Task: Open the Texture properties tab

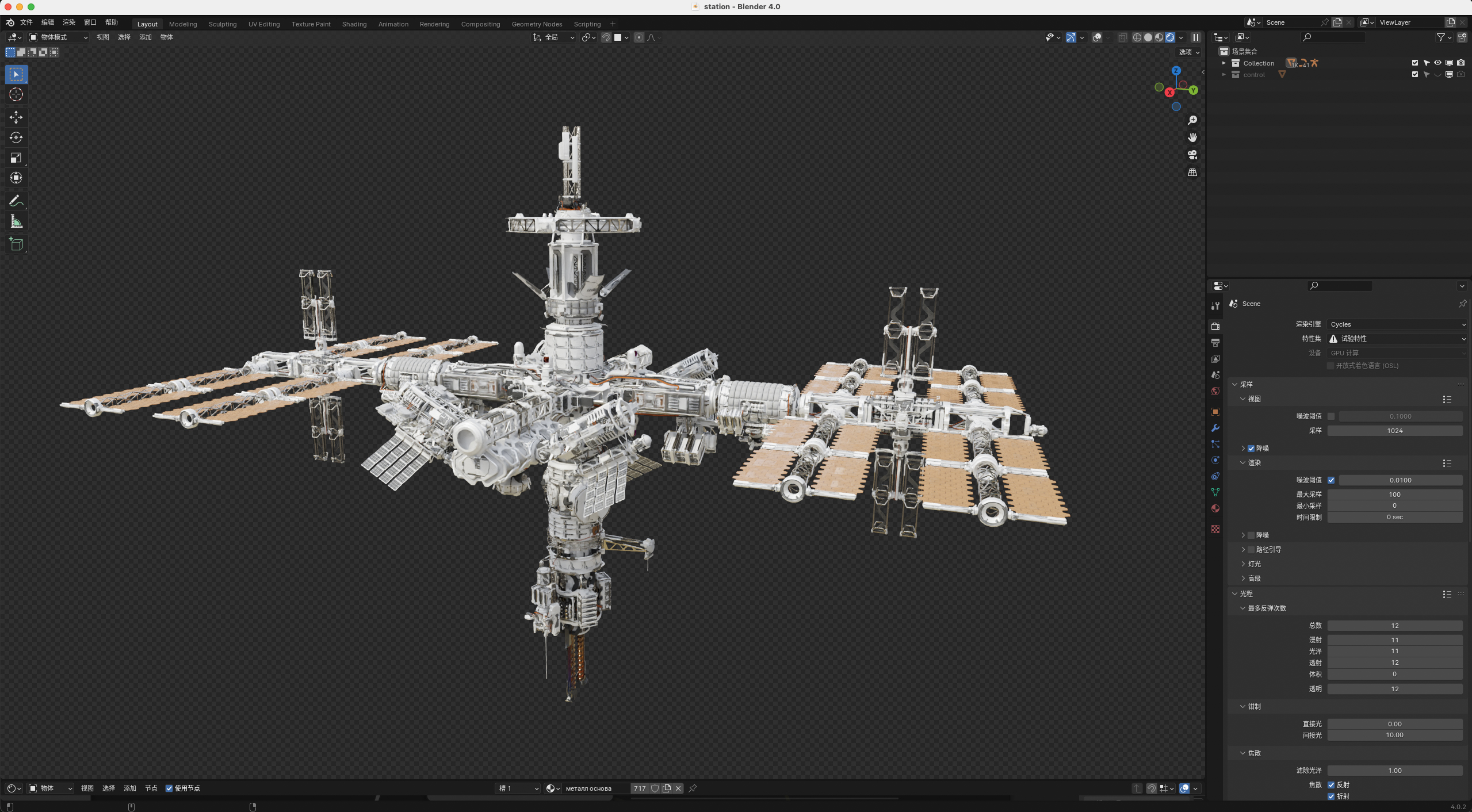Action: tap(1215, 529)
